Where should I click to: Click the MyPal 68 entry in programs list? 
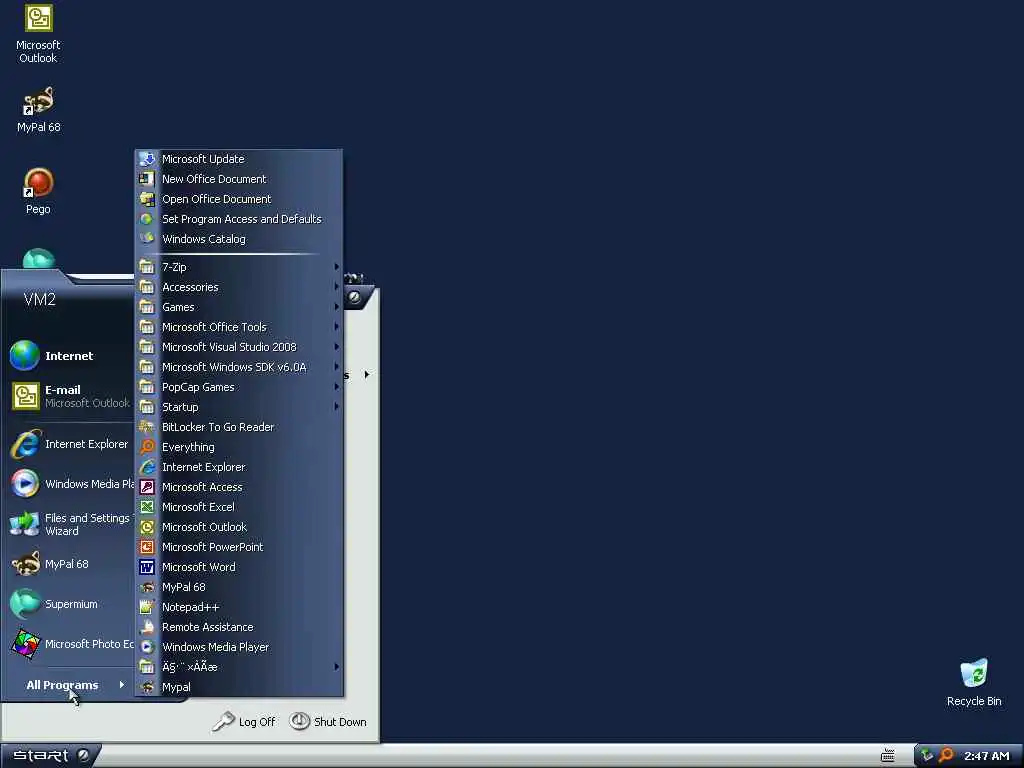pyautogui.click(x=239, y=587)
